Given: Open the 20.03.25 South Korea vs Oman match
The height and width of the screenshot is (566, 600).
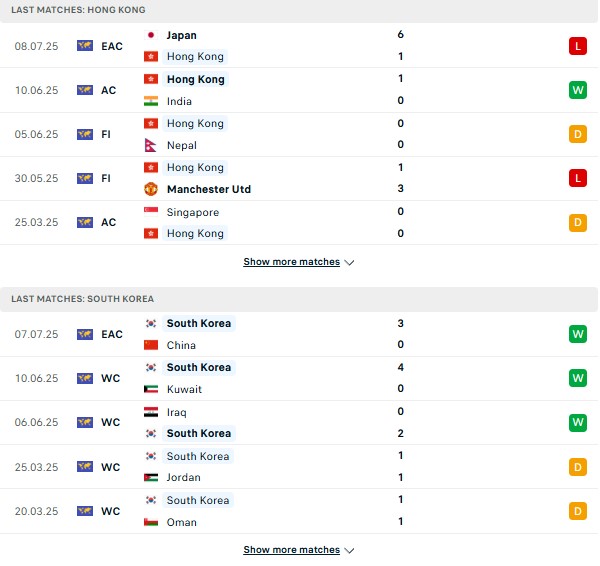Looking at the screenshot, I should pyautogui.click(x=299, y=511).
